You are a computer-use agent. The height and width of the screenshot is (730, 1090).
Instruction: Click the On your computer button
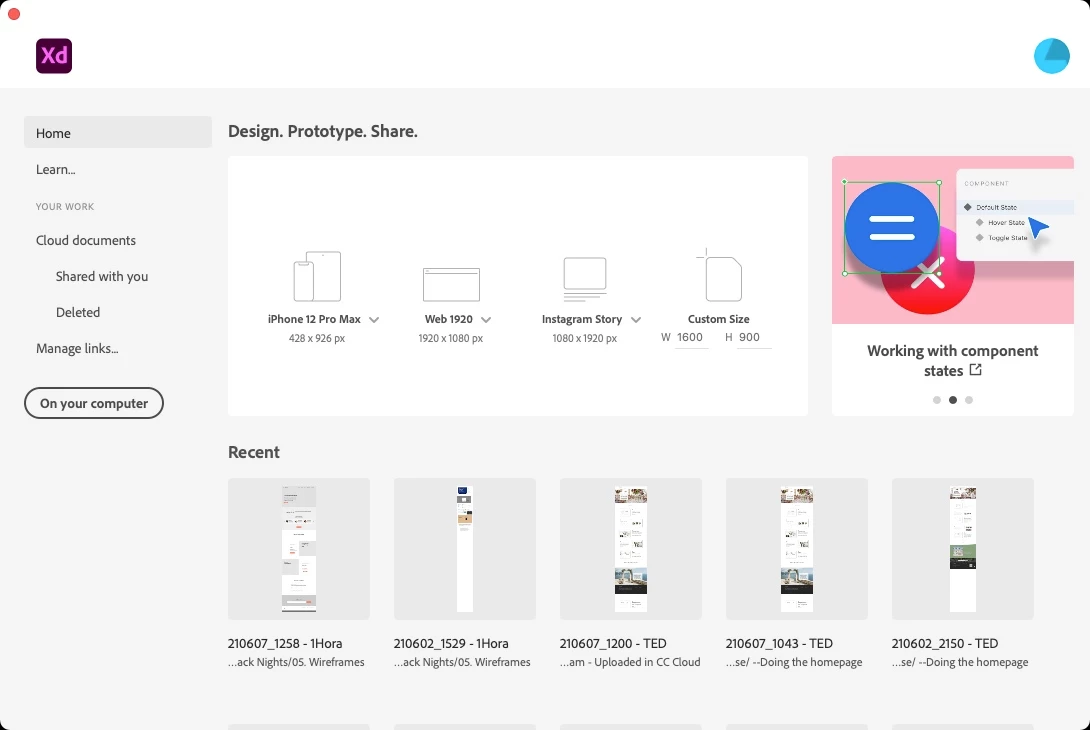pyautogui.click(x=94, y=403)
